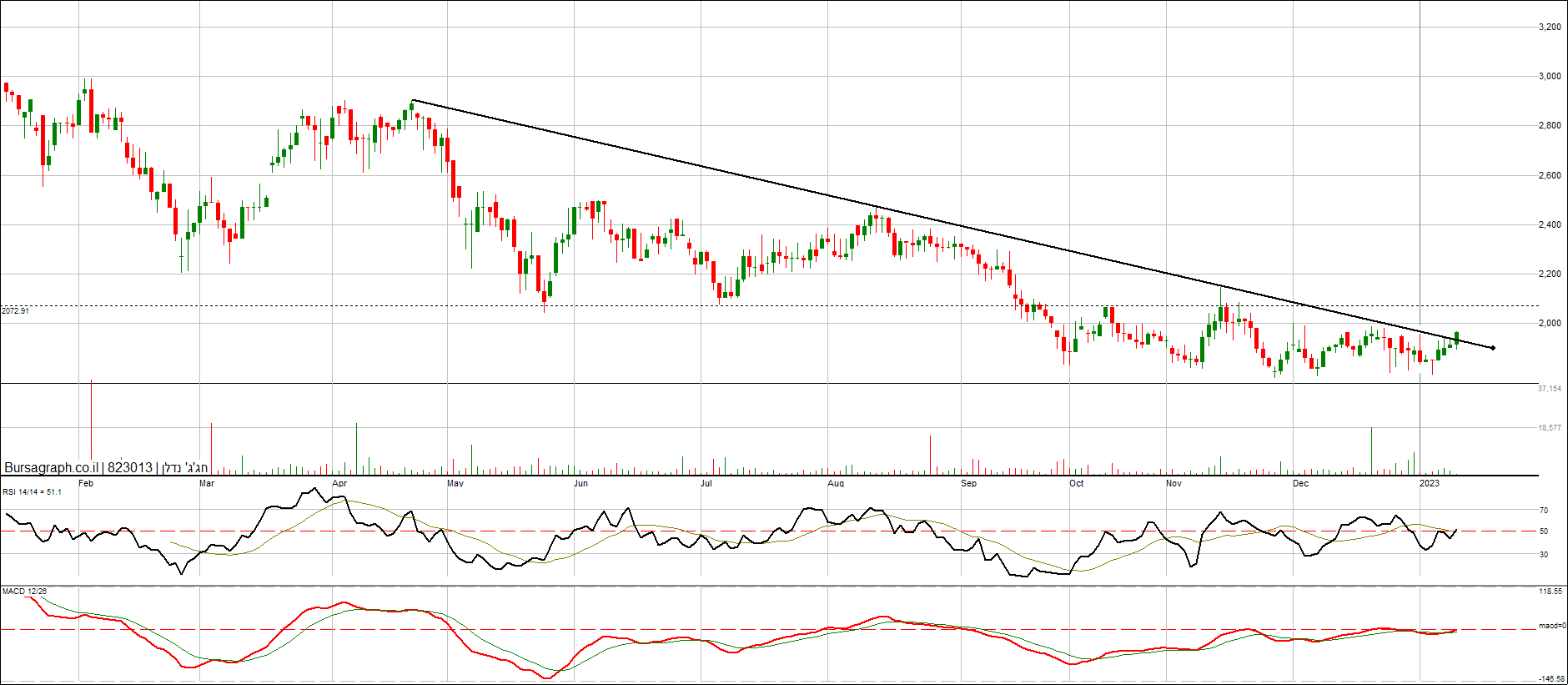Viewport: 1568px width, 685px height.
Task: Click the macd=0 label on right axis
Action: (x=1551, y=626)
